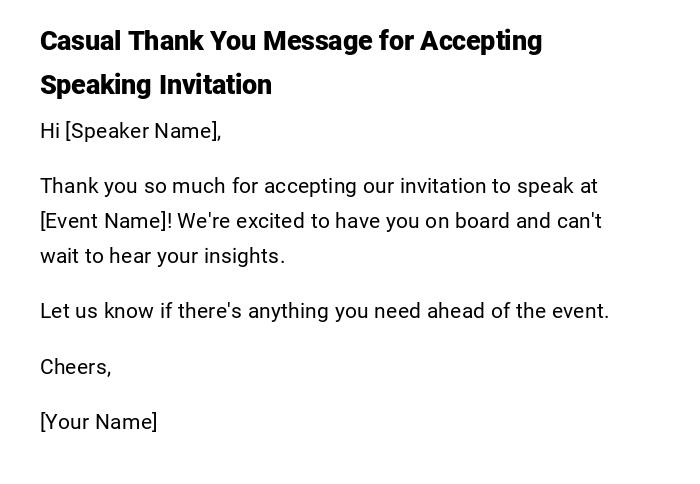Select the "Speaking Invitation" title line

pos(156,85)
